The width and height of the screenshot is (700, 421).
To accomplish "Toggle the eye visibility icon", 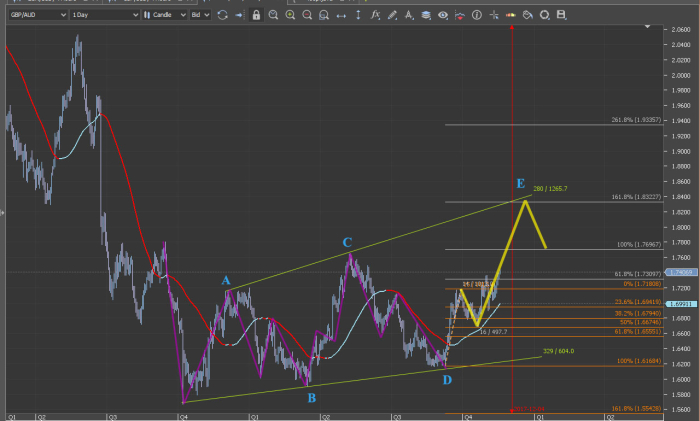I will [443, 15].
